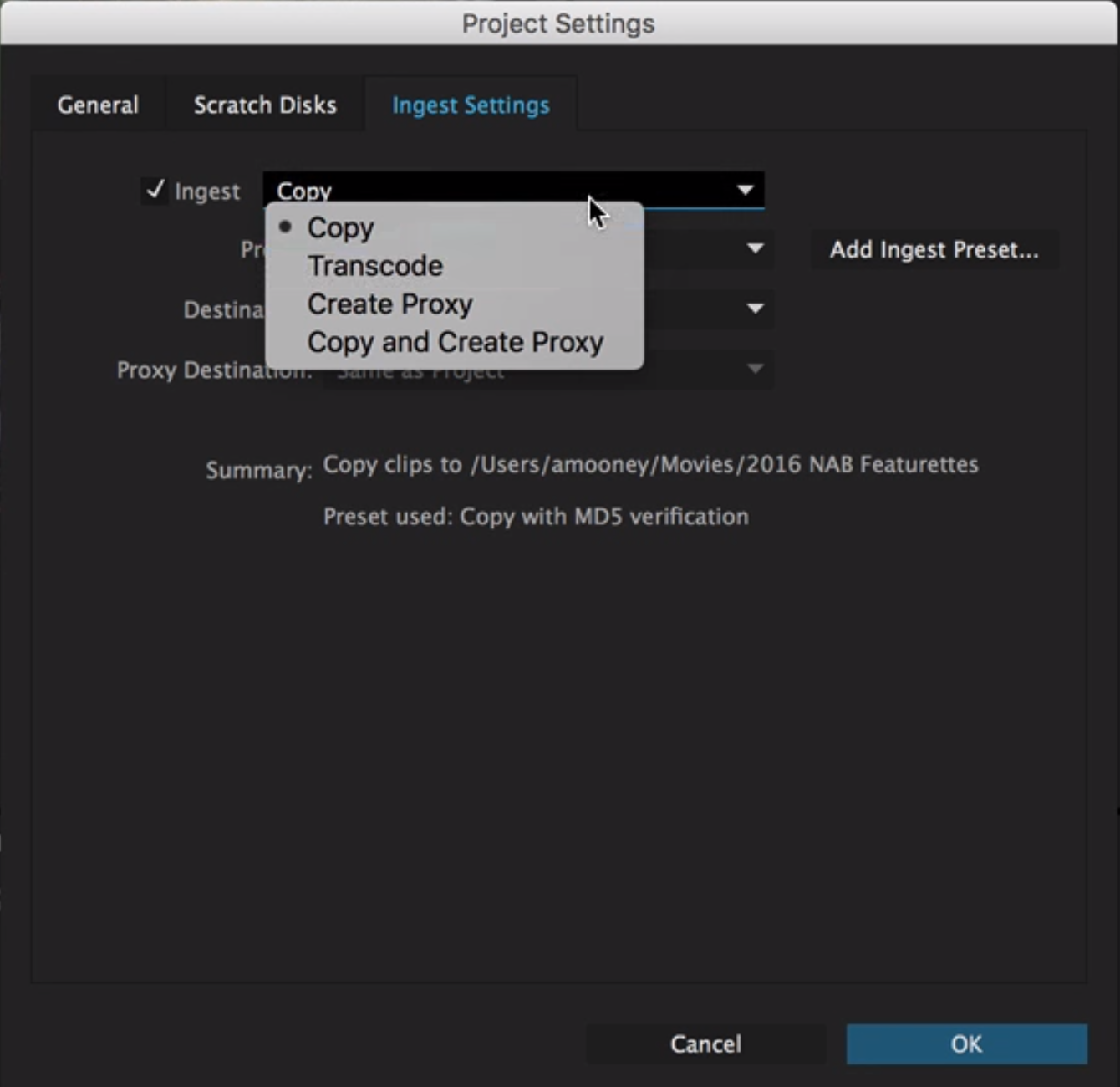The height and width of the screenshot is (1087, 1120).
Task: Pick Copy and Create Proxy option
Action: (454, 342)
